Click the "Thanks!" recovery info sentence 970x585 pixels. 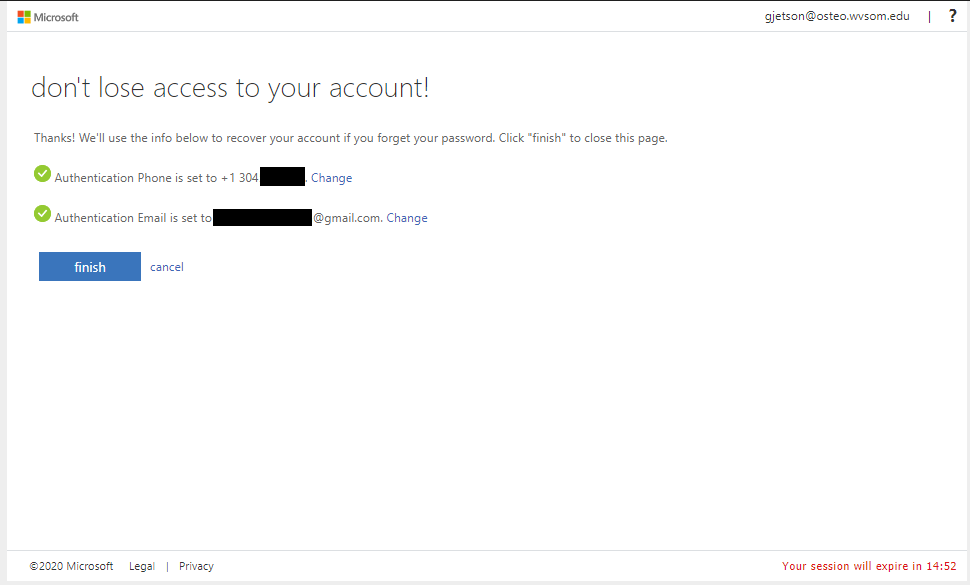(351, 138)
